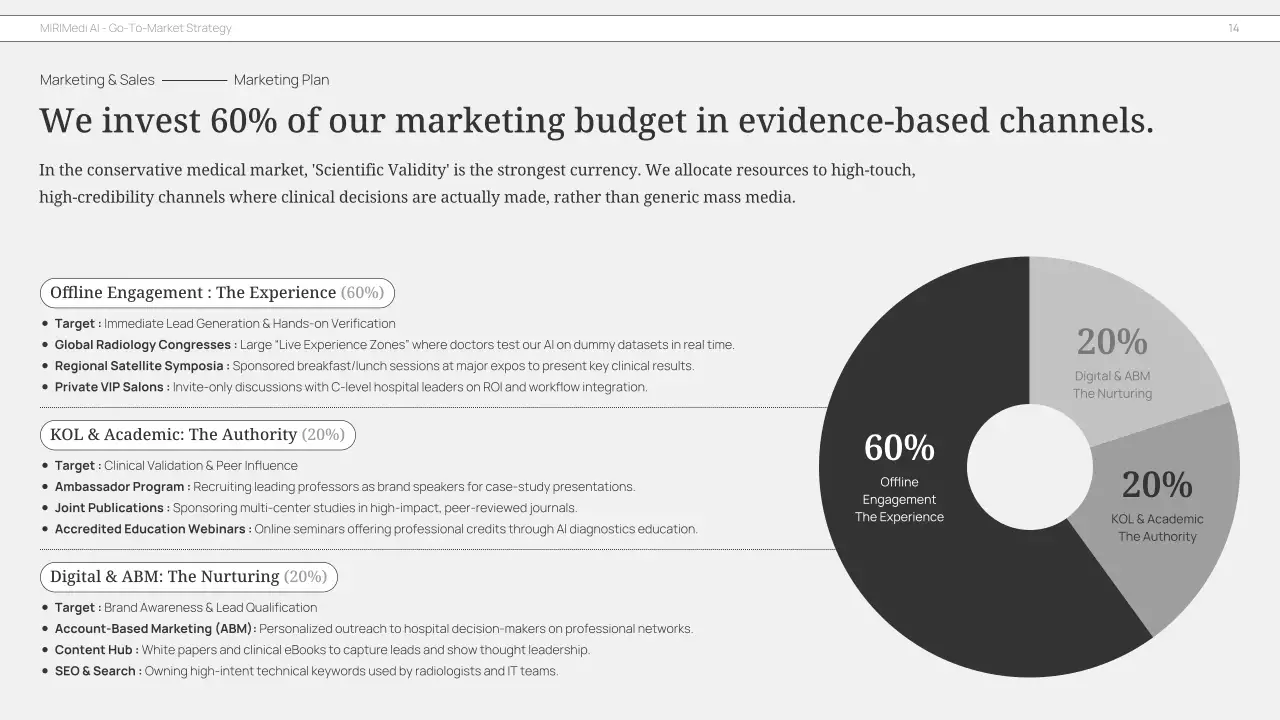
Task: Select the SEO & Search bullet label
Action: tap(97, 671)
